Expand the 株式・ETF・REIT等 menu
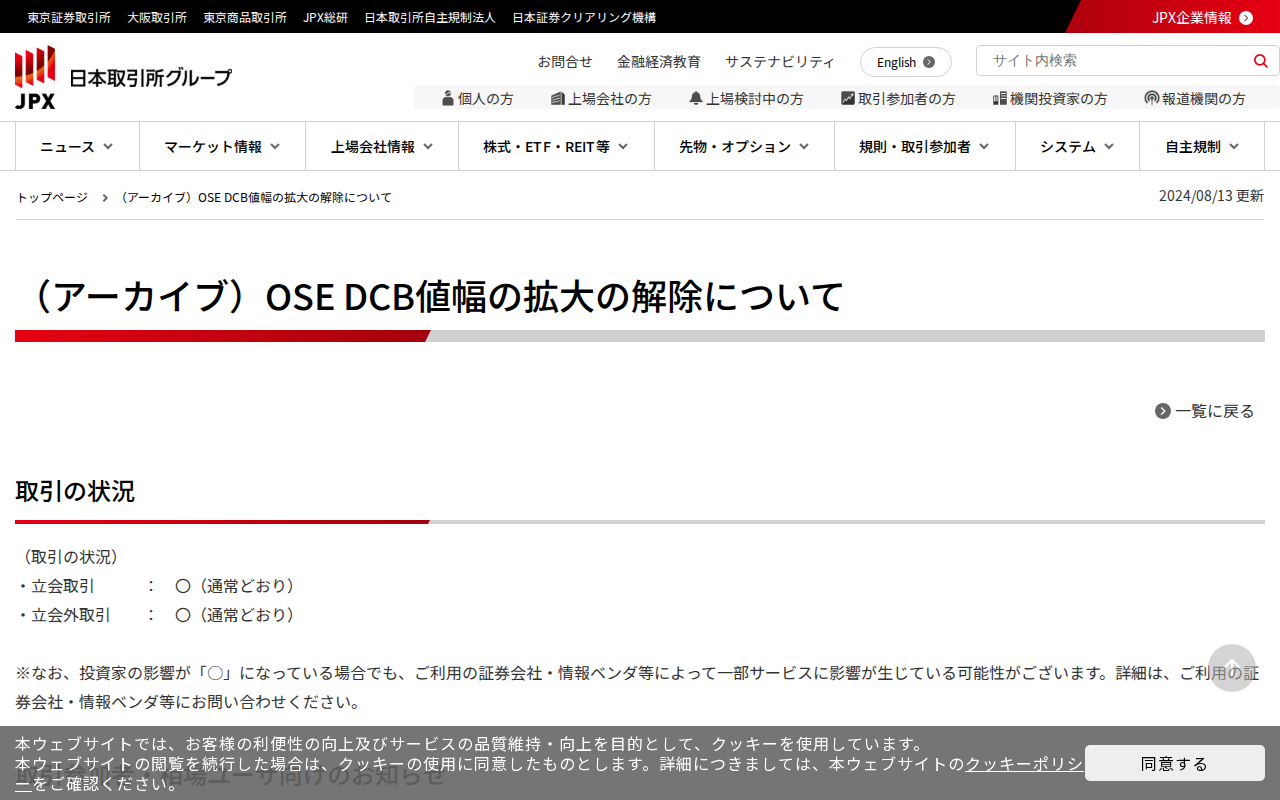The width and height of the screenshot is (1280, 800). point(556,147)
